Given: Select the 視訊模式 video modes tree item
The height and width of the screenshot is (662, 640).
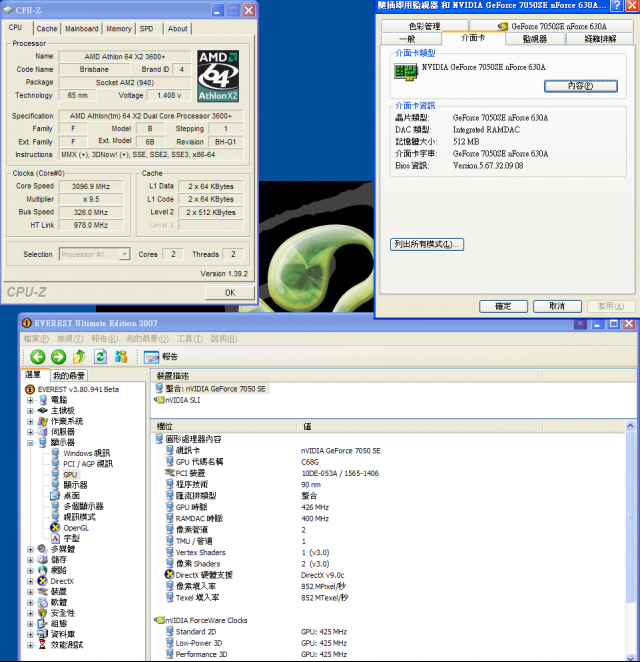Looking at the screenshot, I should [x=79, y=517].
